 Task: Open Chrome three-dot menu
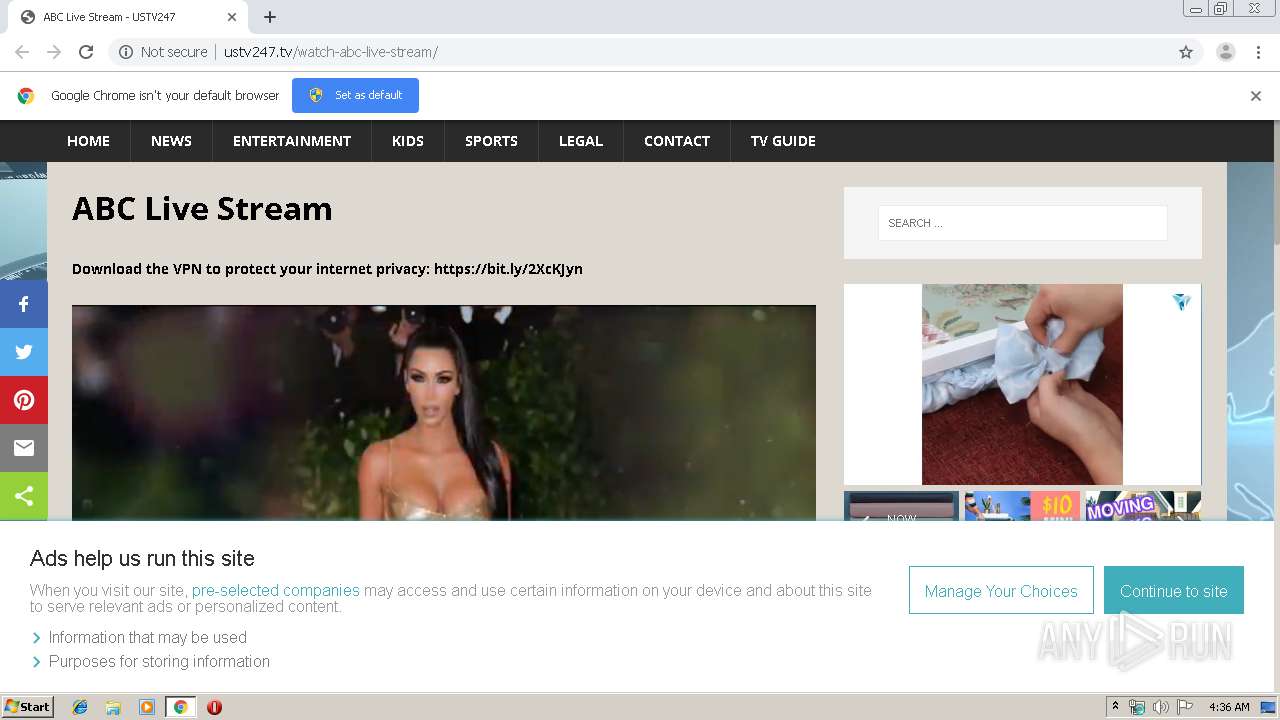(x=1258, y=52)
